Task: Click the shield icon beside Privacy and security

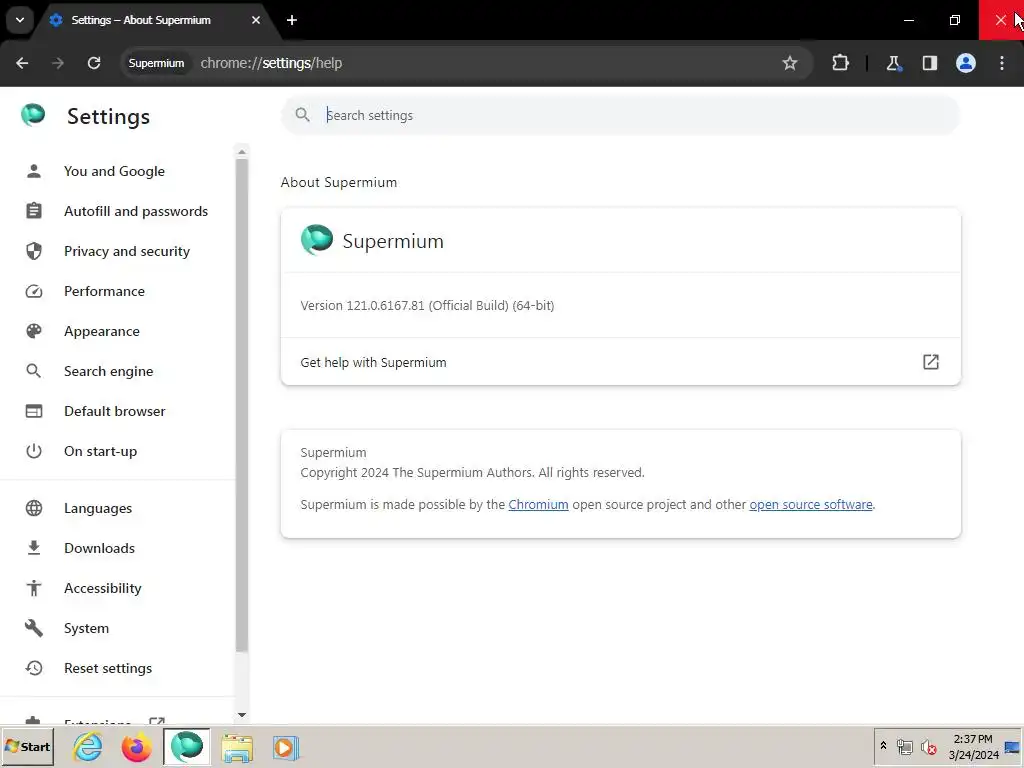Action: coord(34,251)
